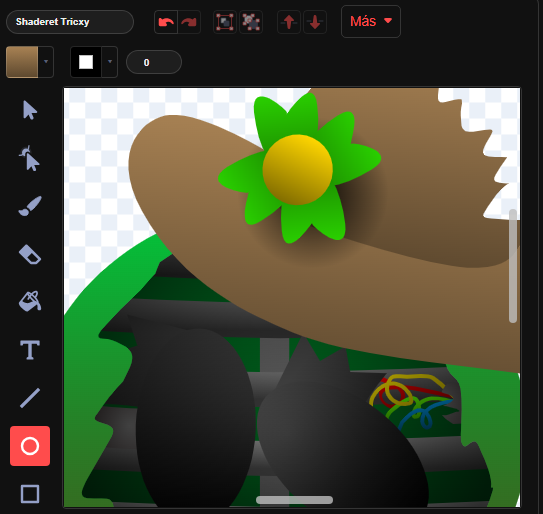Image resolution: width=543 pixels, height=514 pixels.
Task: Click the horizontal canvas scrollbar
Action: coord(294,500)
